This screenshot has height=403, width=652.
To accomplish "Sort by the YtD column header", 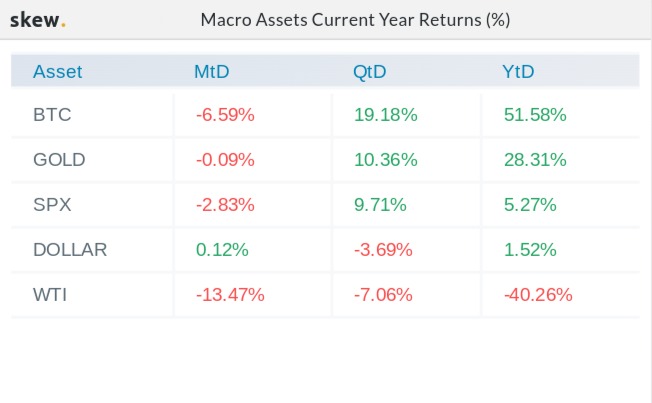I will point(518,71).
